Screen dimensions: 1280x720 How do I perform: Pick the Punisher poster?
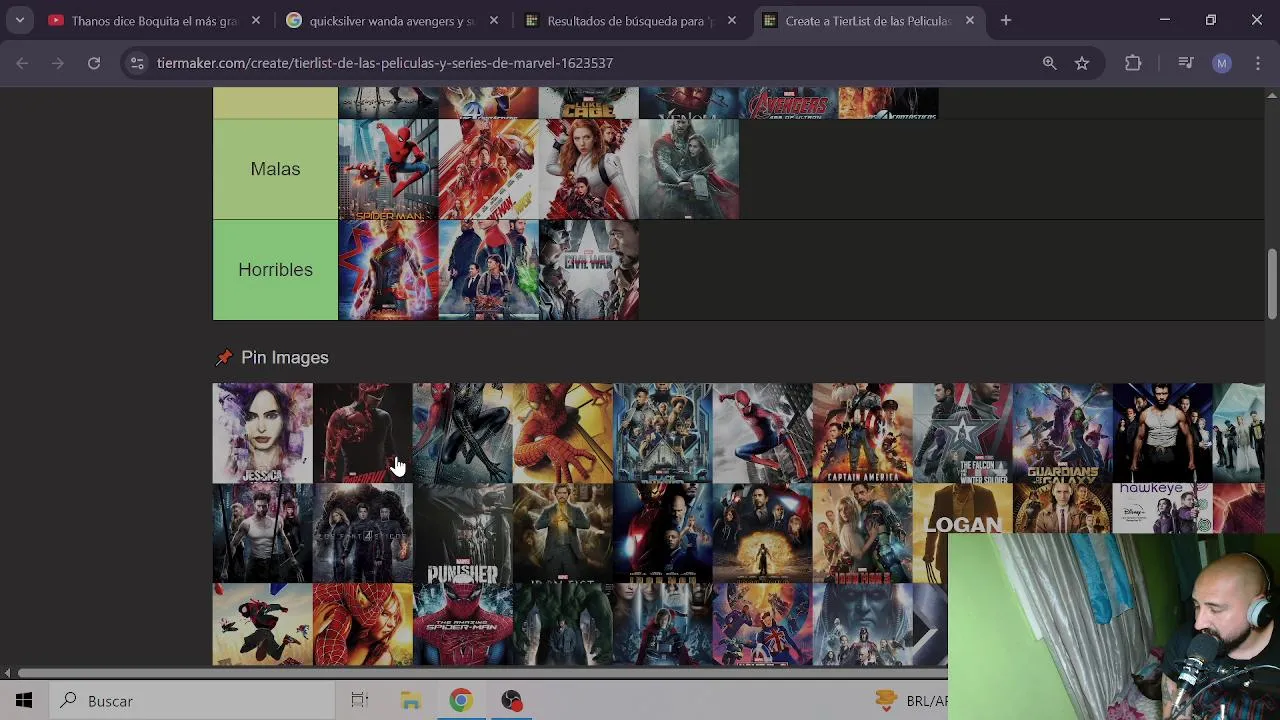pyautogui.click(x=462, y=533)
